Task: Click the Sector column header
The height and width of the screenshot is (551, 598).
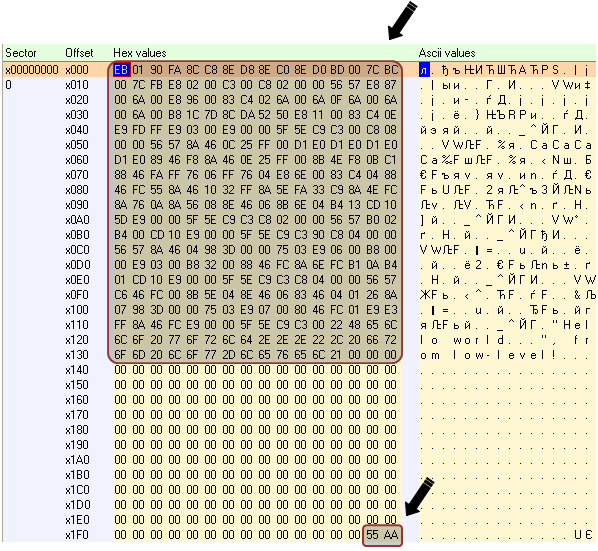Action: pyautogui.click(x=21, y=53)
